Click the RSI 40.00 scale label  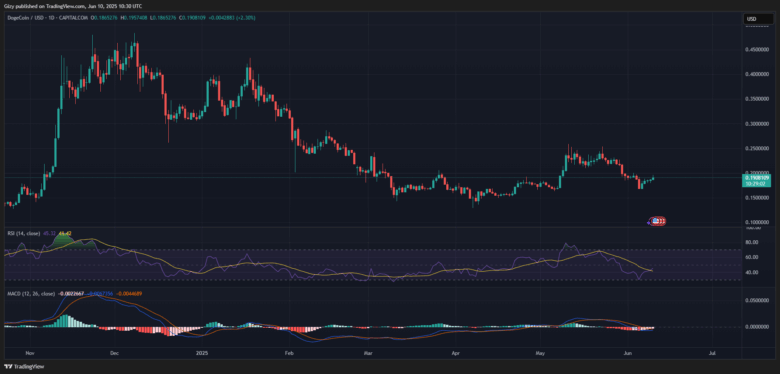[752, 273]
